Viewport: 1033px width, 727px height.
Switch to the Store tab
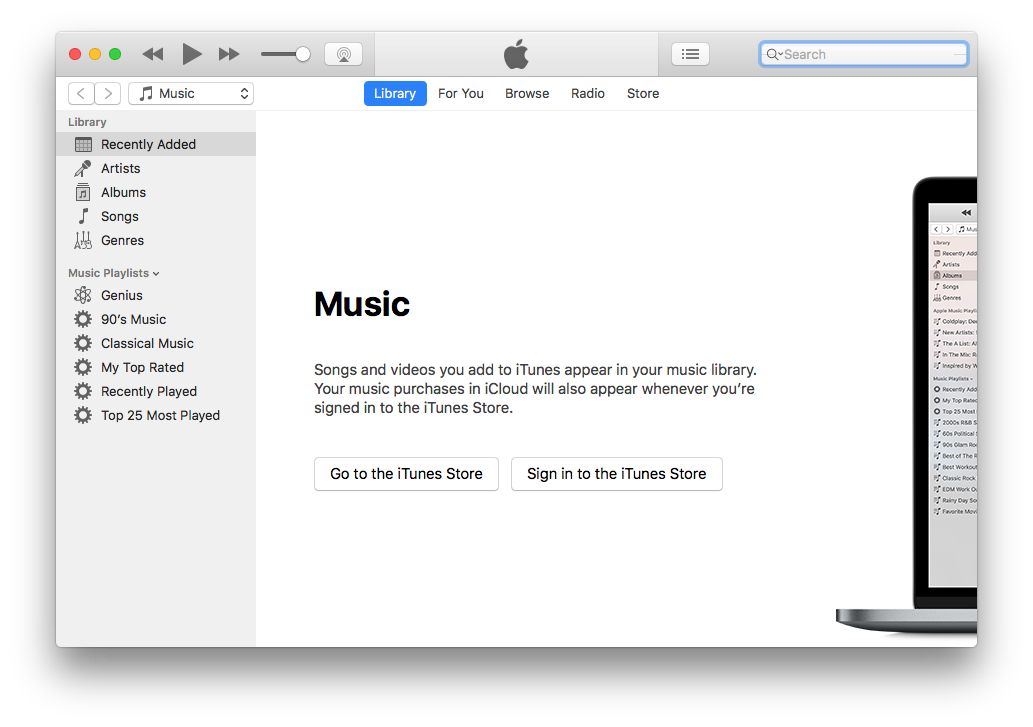643,94
